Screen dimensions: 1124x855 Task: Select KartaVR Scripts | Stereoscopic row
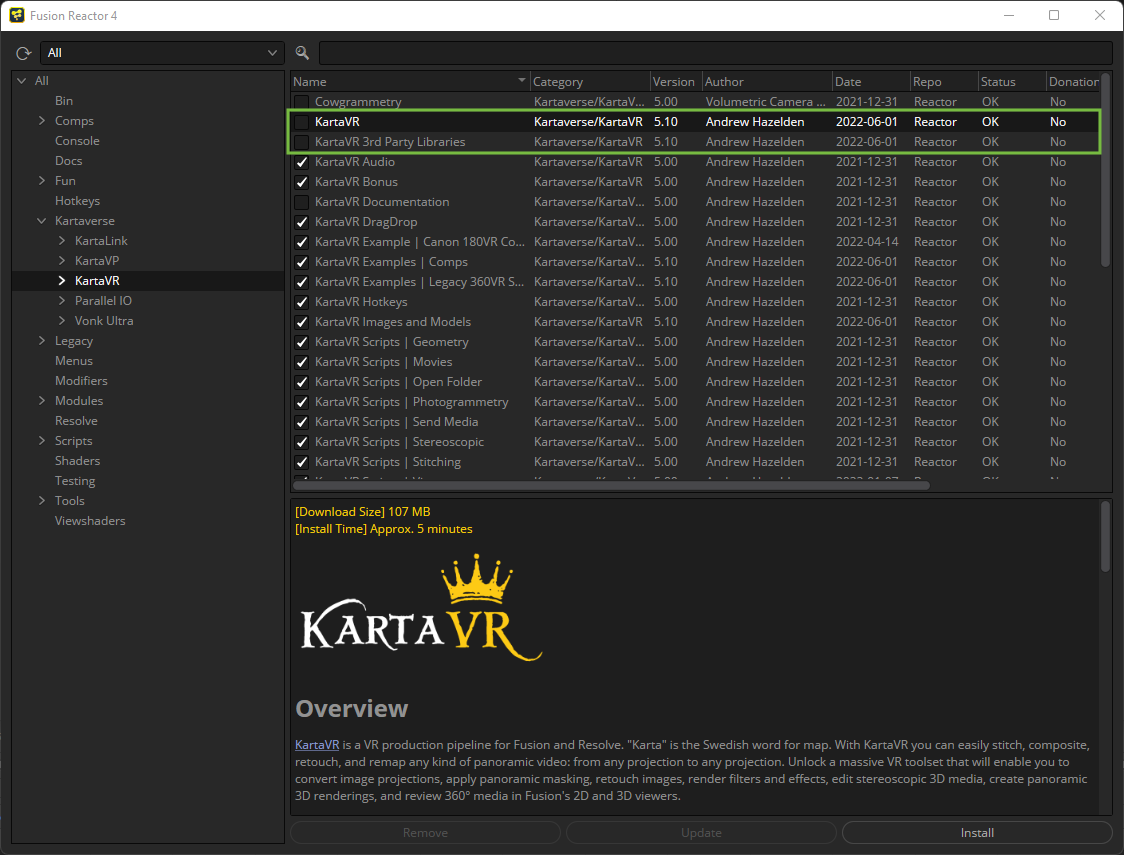pos(694,442)
